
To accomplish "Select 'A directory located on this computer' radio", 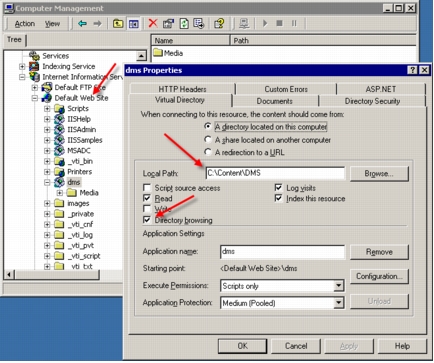I will (x=208, y=126).
